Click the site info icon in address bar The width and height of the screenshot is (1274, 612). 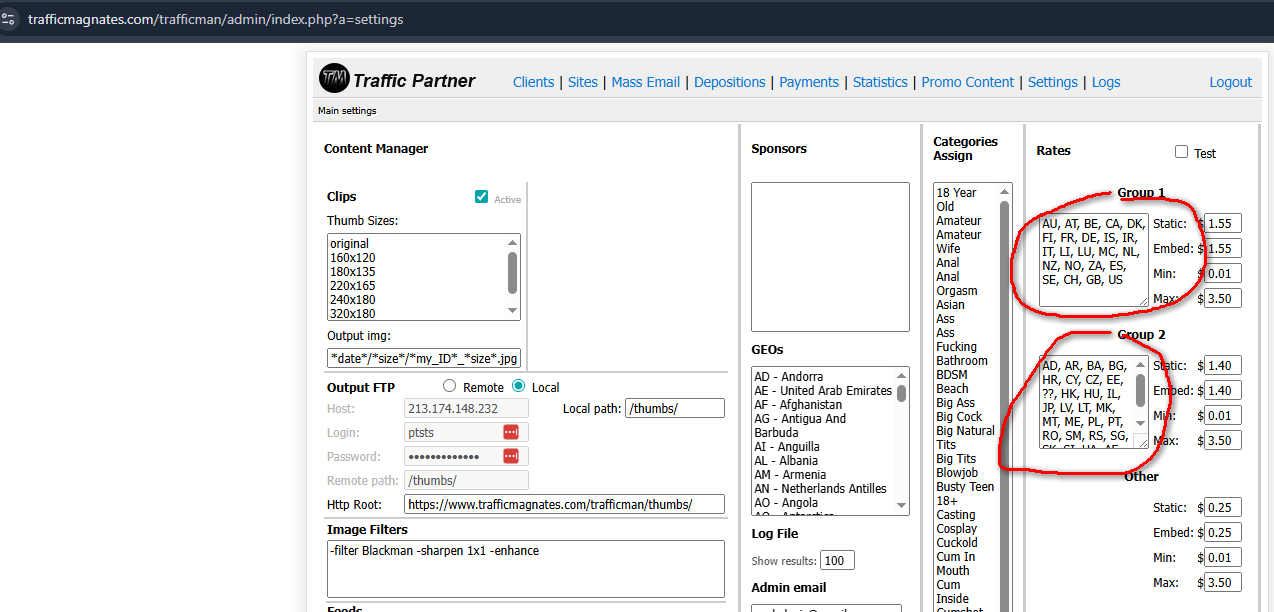click(x=8, y=19)
